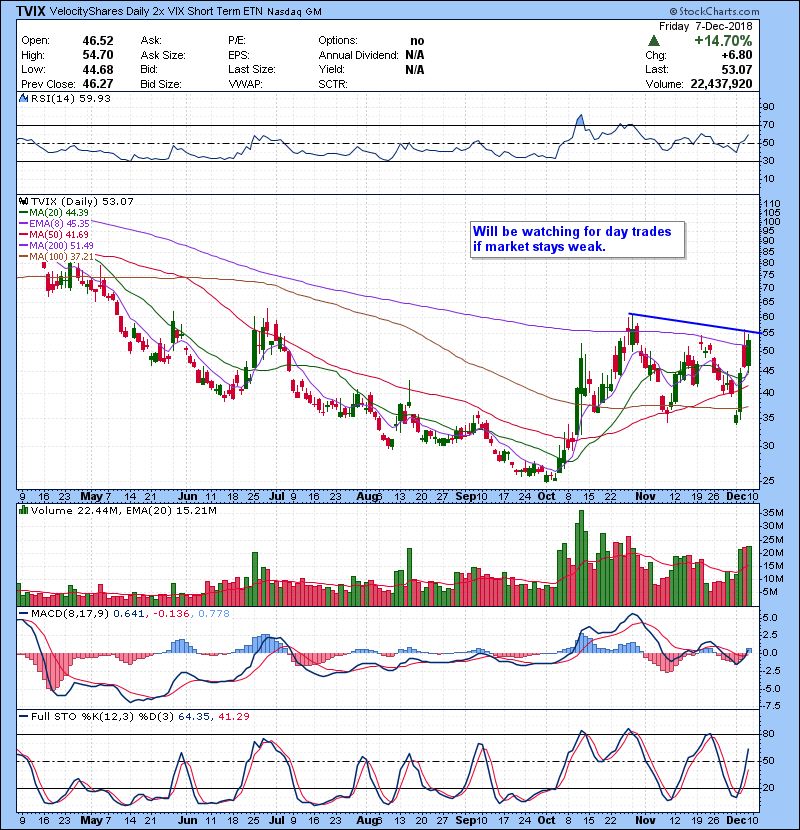The image size is (800, 830).
Task: Click the Yield N/A value
Action: [415, 69]
